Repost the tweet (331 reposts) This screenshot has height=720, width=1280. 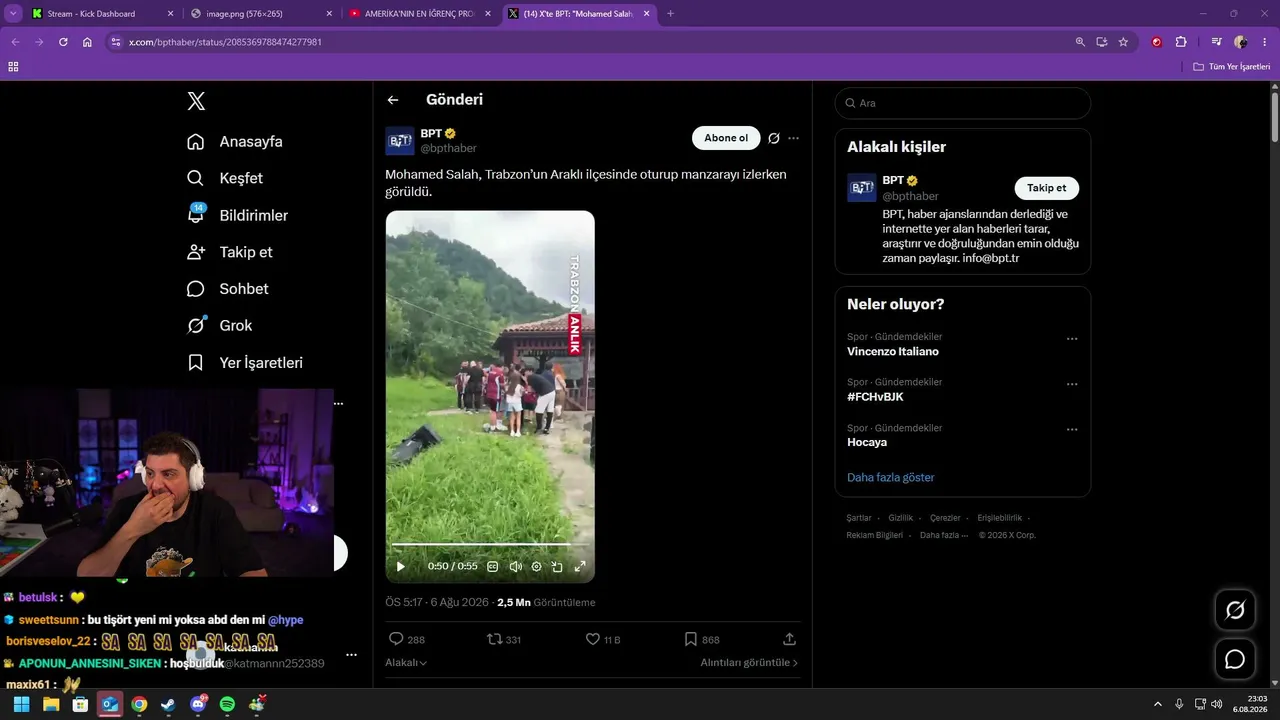point(503,639)
